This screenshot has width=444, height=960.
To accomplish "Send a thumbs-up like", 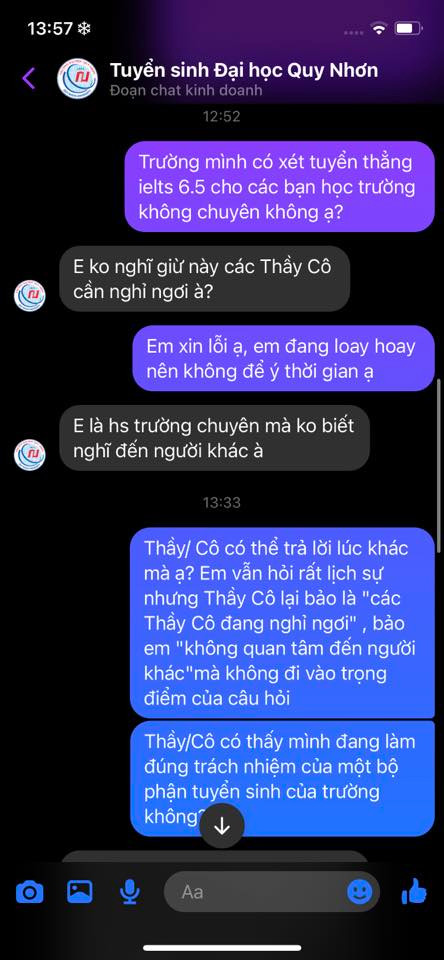I will pos(414,891).
